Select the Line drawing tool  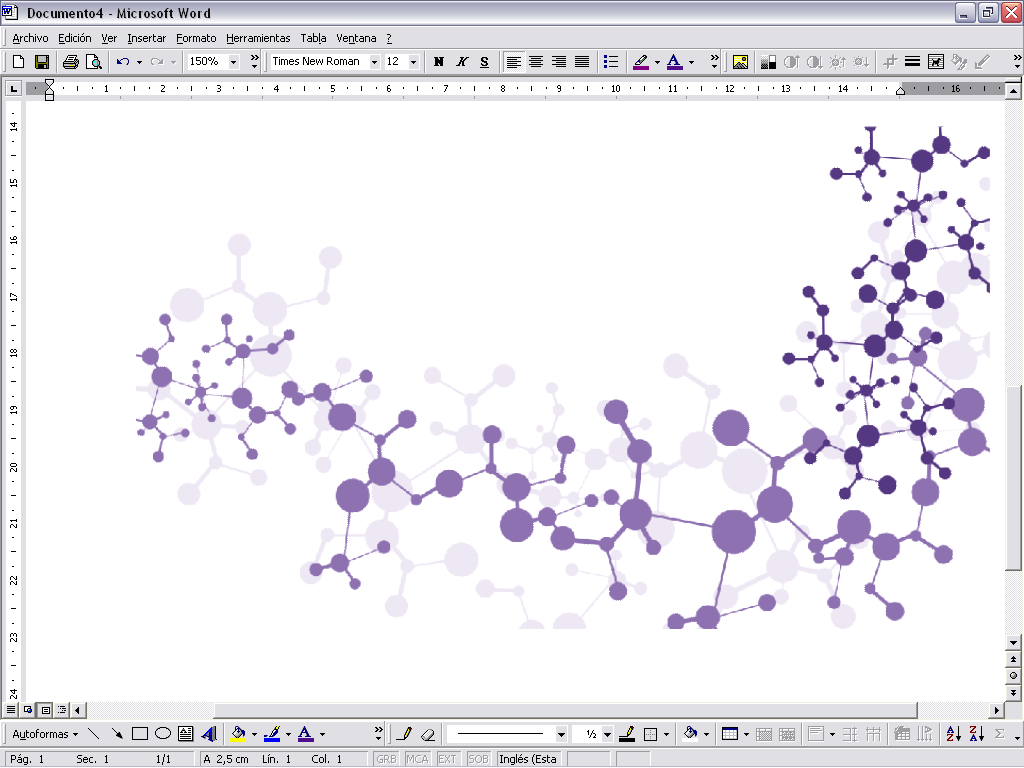click(x=93, y=733)
